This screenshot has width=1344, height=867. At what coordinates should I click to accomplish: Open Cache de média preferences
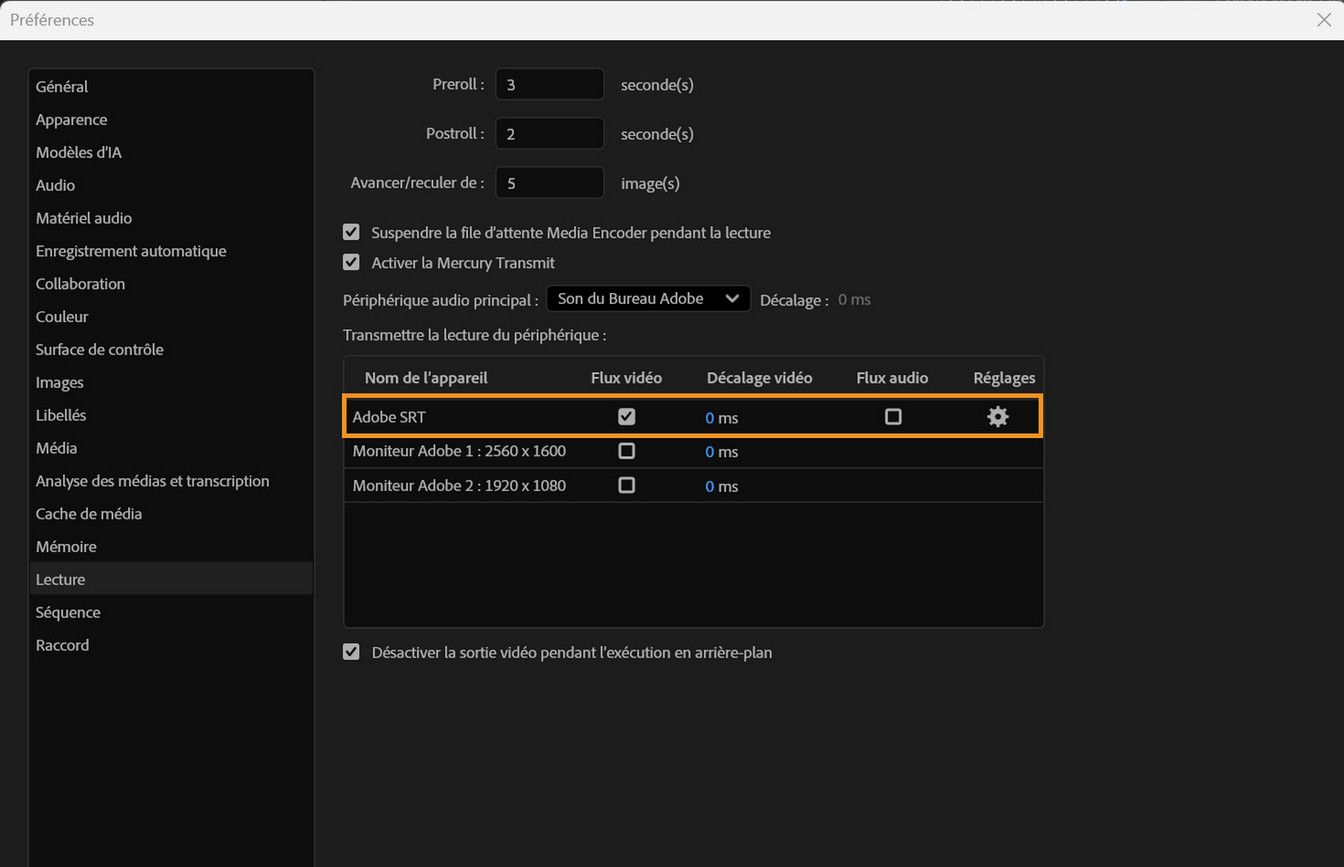pos(88,513)
